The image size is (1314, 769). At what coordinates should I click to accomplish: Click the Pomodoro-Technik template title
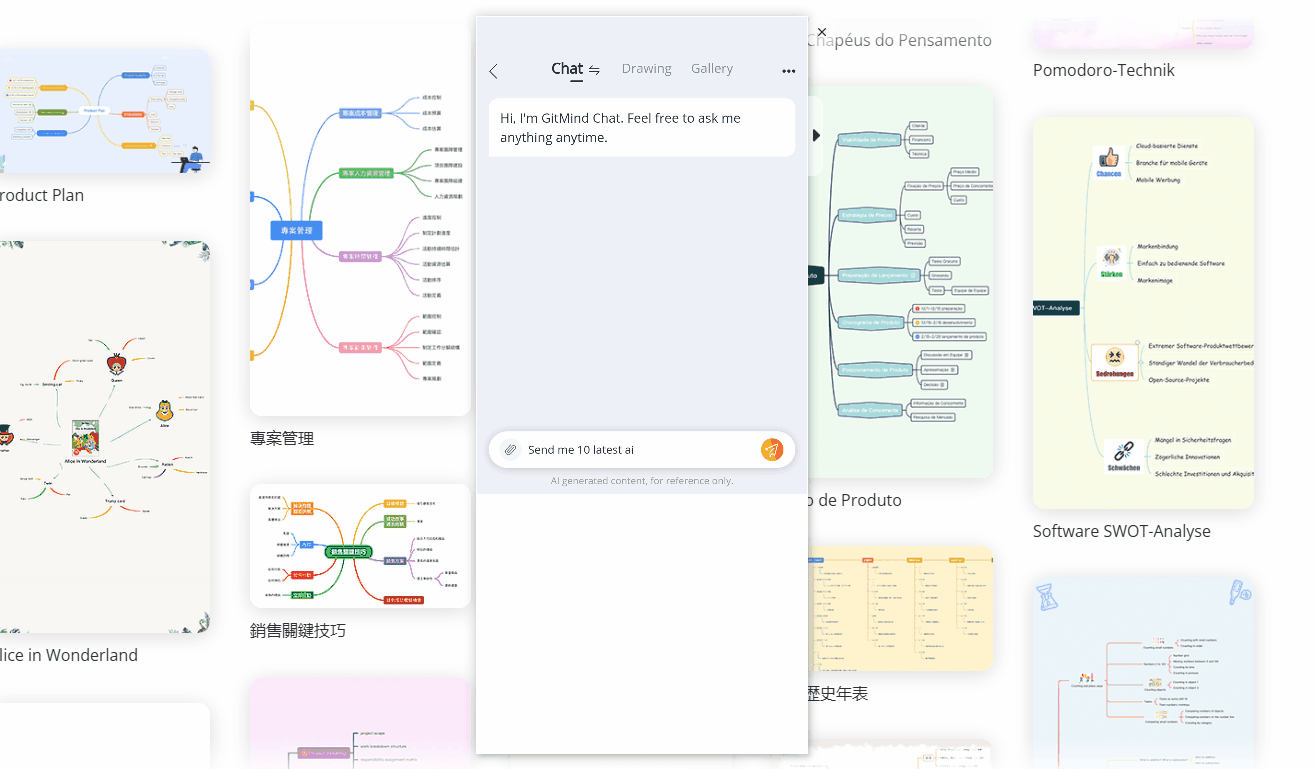point(1103,71)
